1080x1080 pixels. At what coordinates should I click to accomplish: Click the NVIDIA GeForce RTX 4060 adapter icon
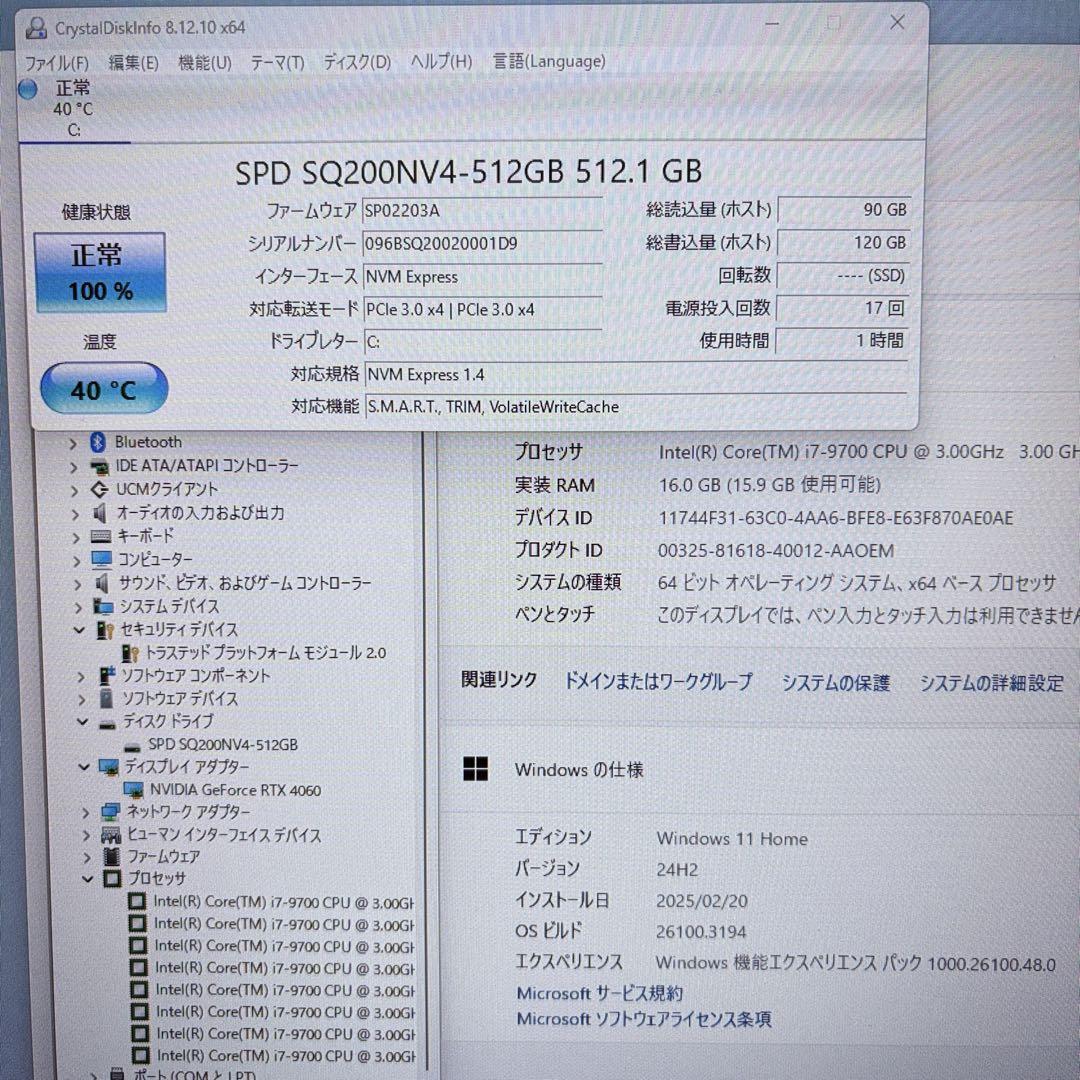pyautogui.click(x=134, y=790)
